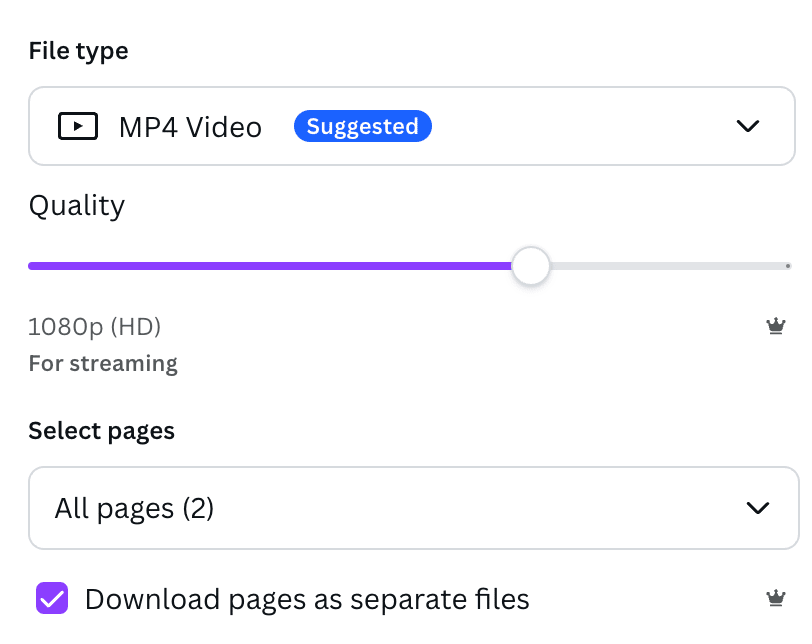Click the Select pages heading
The image size is (812, 644).
102,431
